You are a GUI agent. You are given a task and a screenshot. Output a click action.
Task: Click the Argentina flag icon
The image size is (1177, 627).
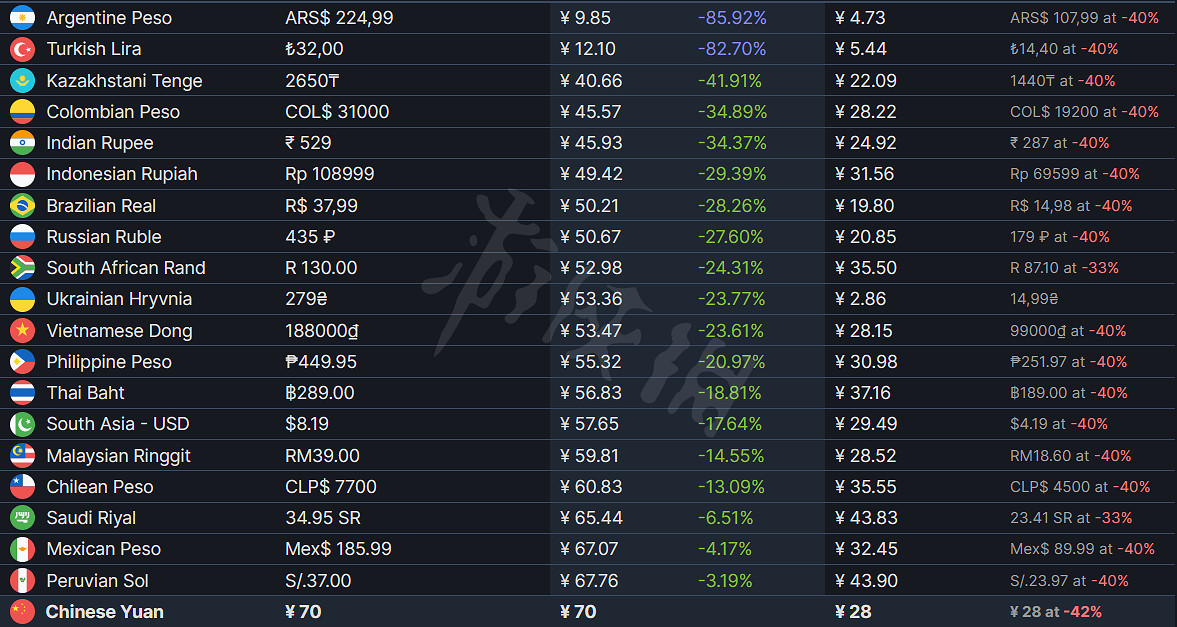pyautogui.click(x=22, y=18)
